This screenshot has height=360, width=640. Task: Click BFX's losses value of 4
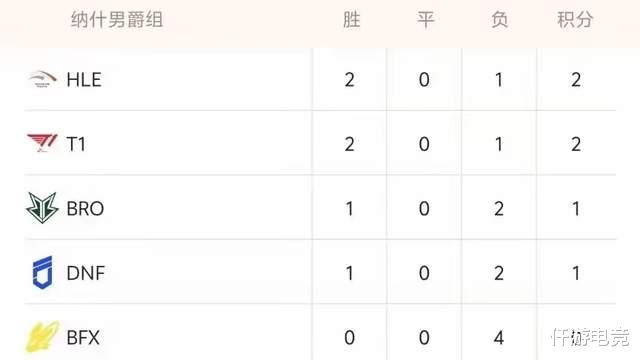click(499, 338)
